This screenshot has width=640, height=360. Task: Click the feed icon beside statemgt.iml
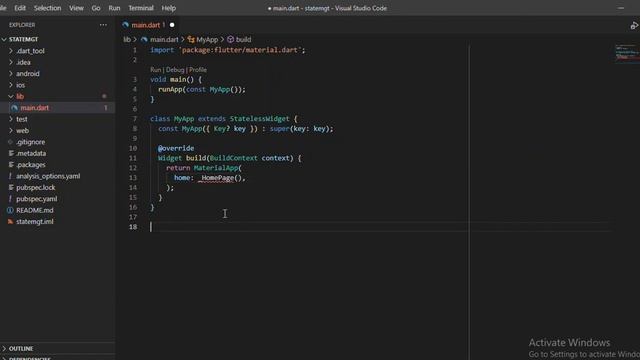click(x=10, y=222)
